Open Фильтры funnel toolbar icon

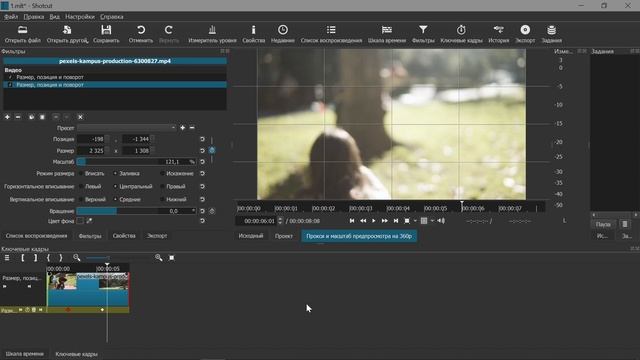423,34
